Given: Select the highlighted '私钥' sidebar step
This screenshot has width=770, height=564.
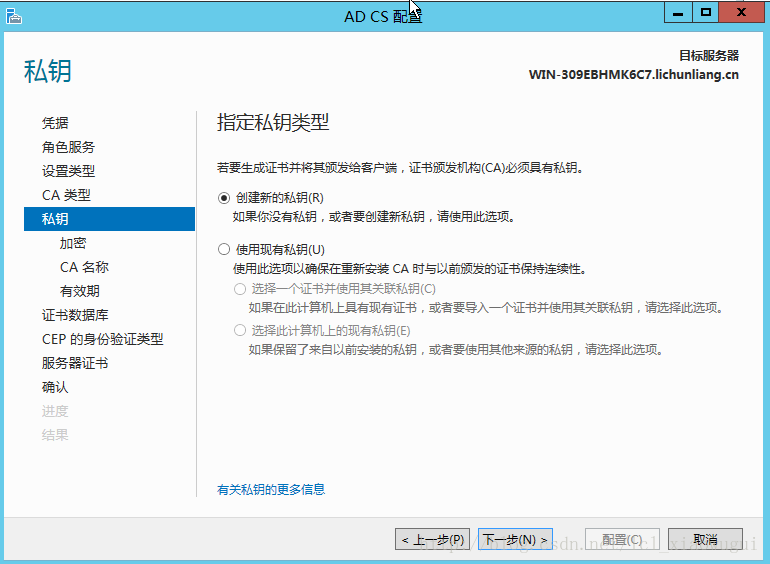Looking at the screenshot, I should click(x=110, y=219).
